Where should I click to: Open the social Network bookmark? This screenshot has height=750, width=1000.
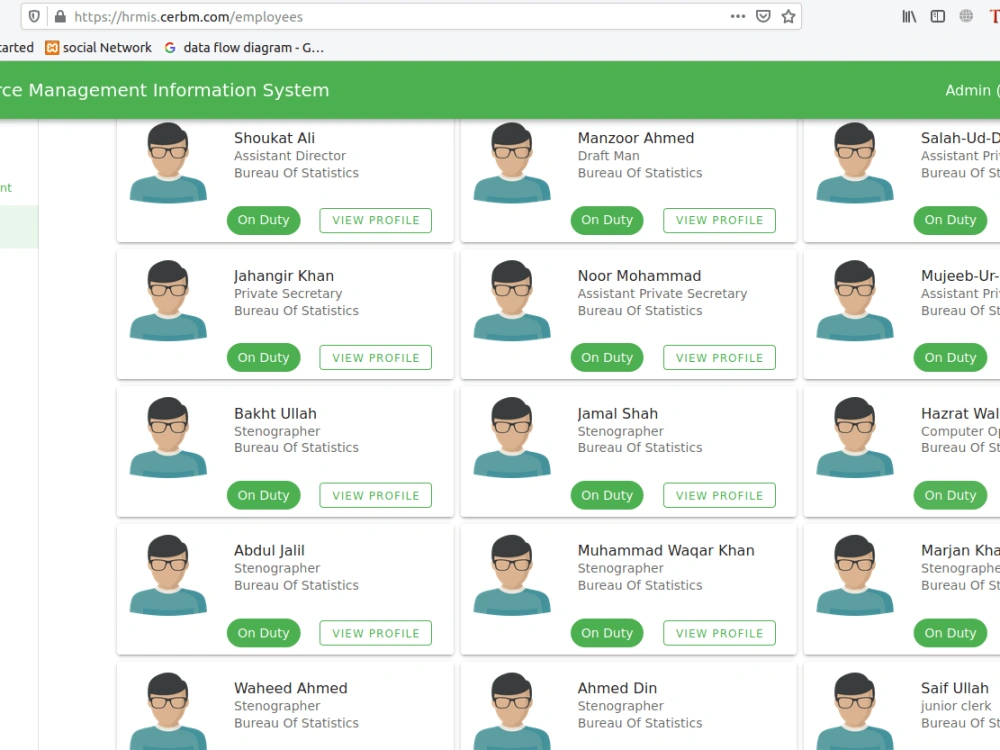coord(99,48)
